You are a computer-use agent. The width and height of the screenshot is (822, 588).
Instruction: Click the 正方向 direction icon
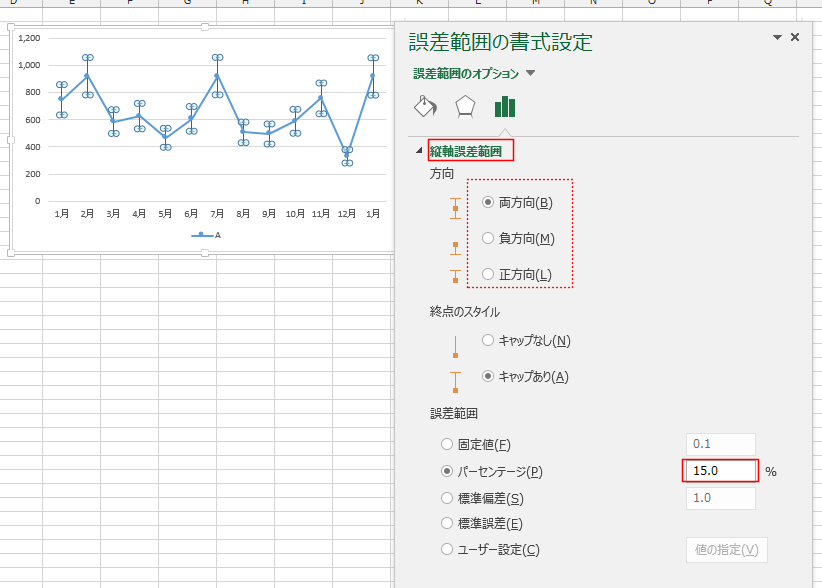point(455,277)
